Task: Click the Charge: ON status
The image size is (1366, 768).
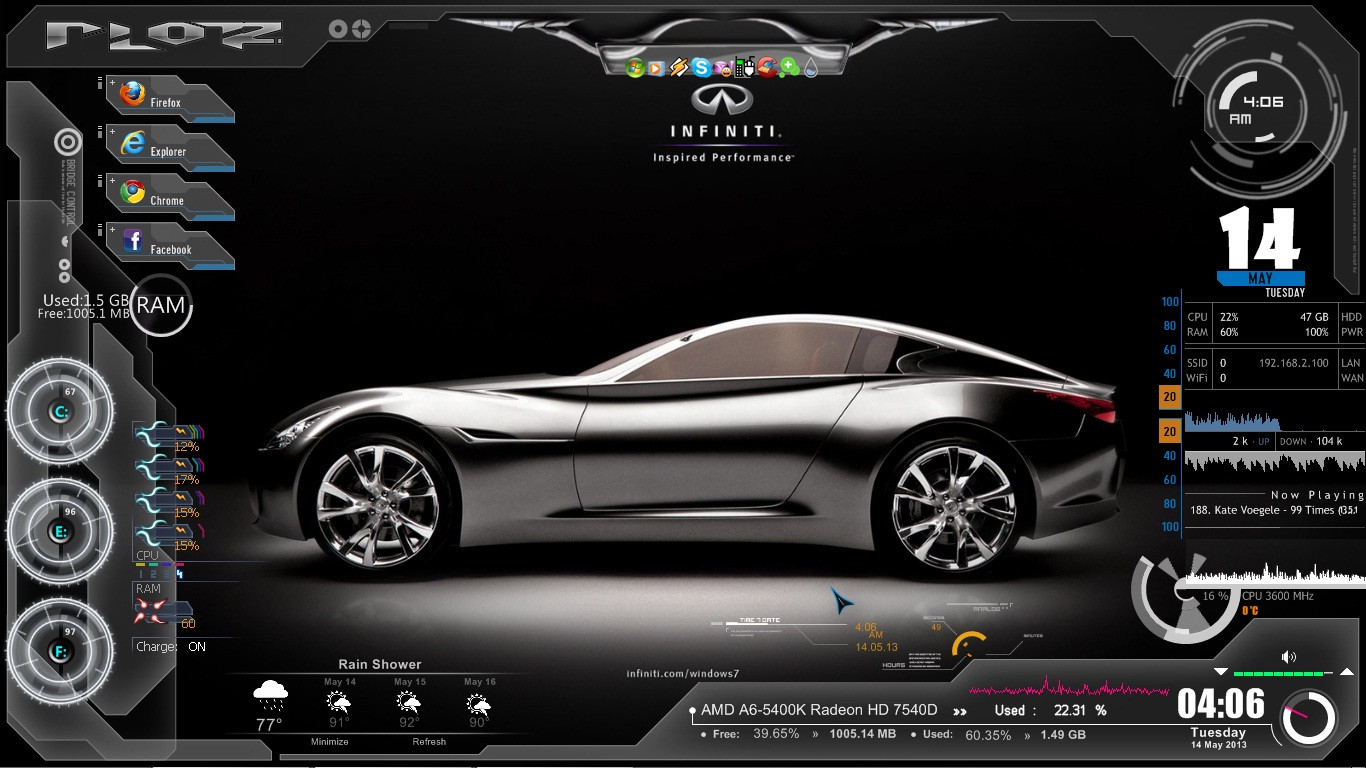Action: (x=171, y=647)
